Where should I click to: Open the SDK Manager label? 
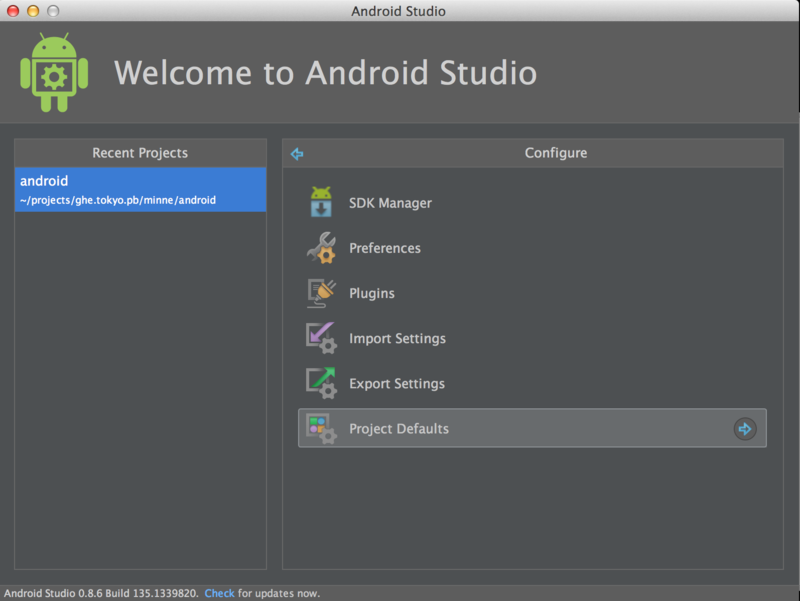coord(390,203)
